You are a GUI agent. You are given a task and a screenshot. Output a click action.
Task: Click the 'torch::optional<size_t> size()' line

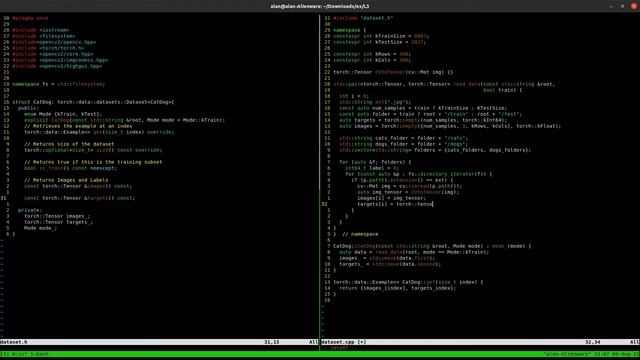pyautogui.click(x=93, y=150)
